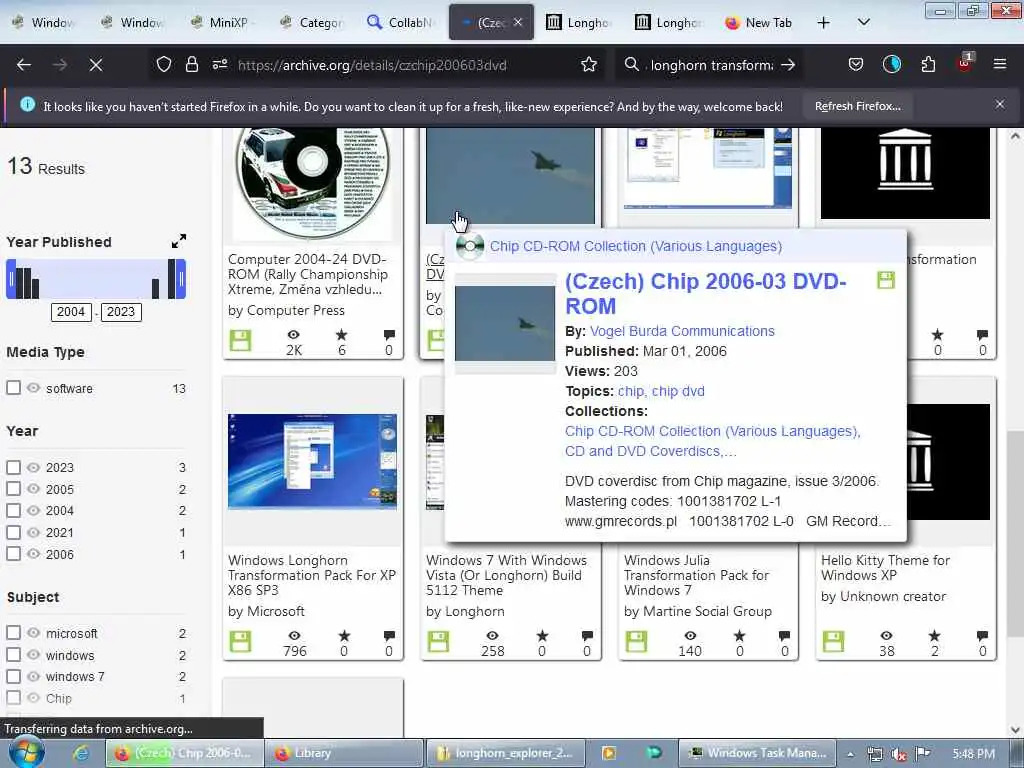Check the 2023 year filter
This screenshot has height=768, width=1024.
coord(13,468)
